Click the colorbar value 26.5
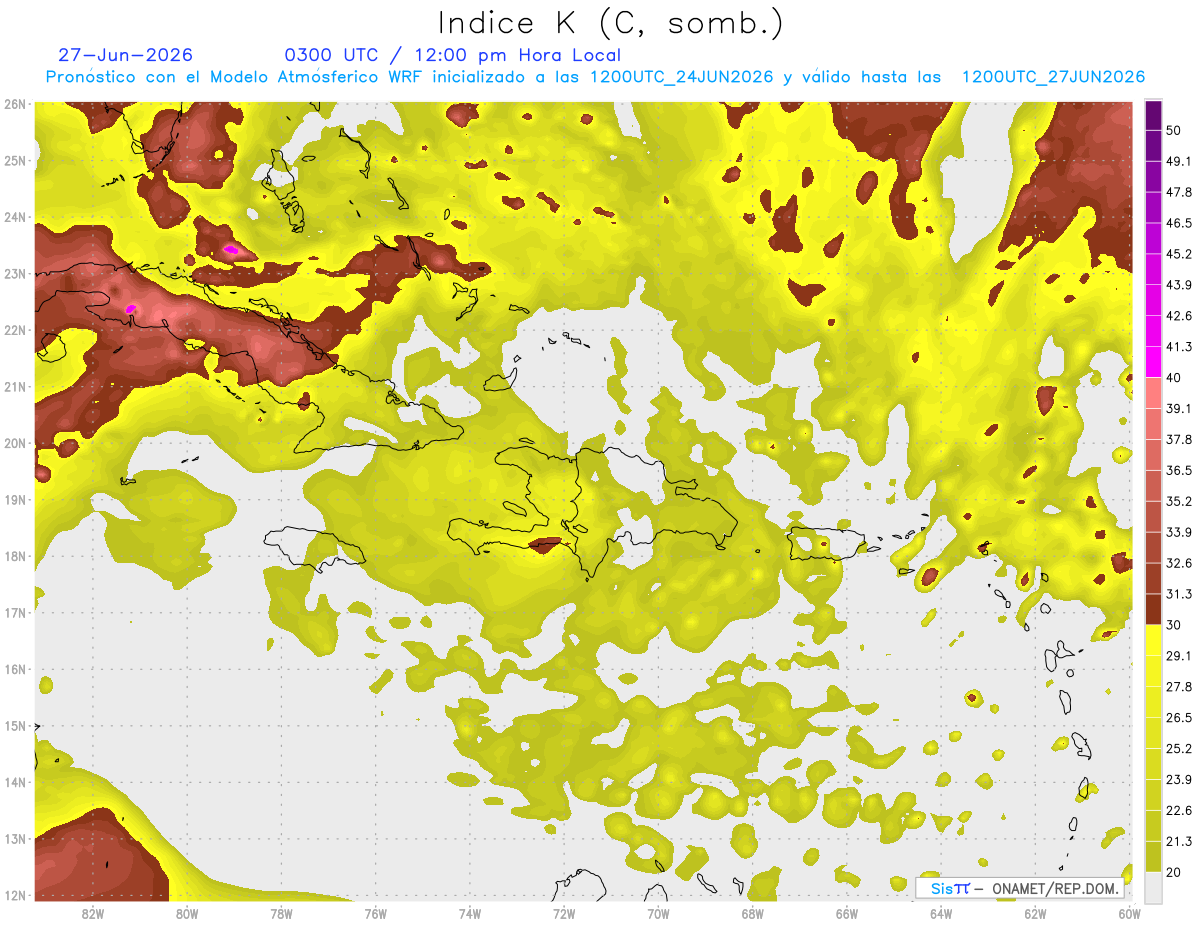The height and width of the screenshot is (927, 1200). [1179, 718]
